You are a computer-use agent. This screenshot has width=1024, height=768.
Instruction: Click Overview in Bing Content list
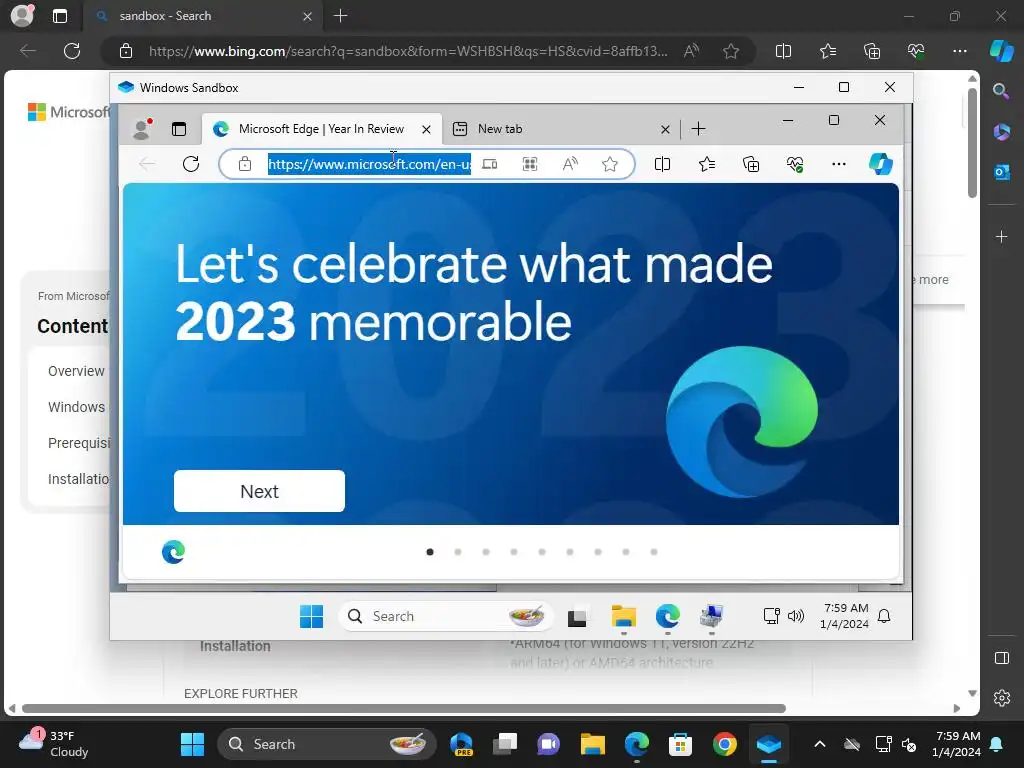tap(76, 371)
